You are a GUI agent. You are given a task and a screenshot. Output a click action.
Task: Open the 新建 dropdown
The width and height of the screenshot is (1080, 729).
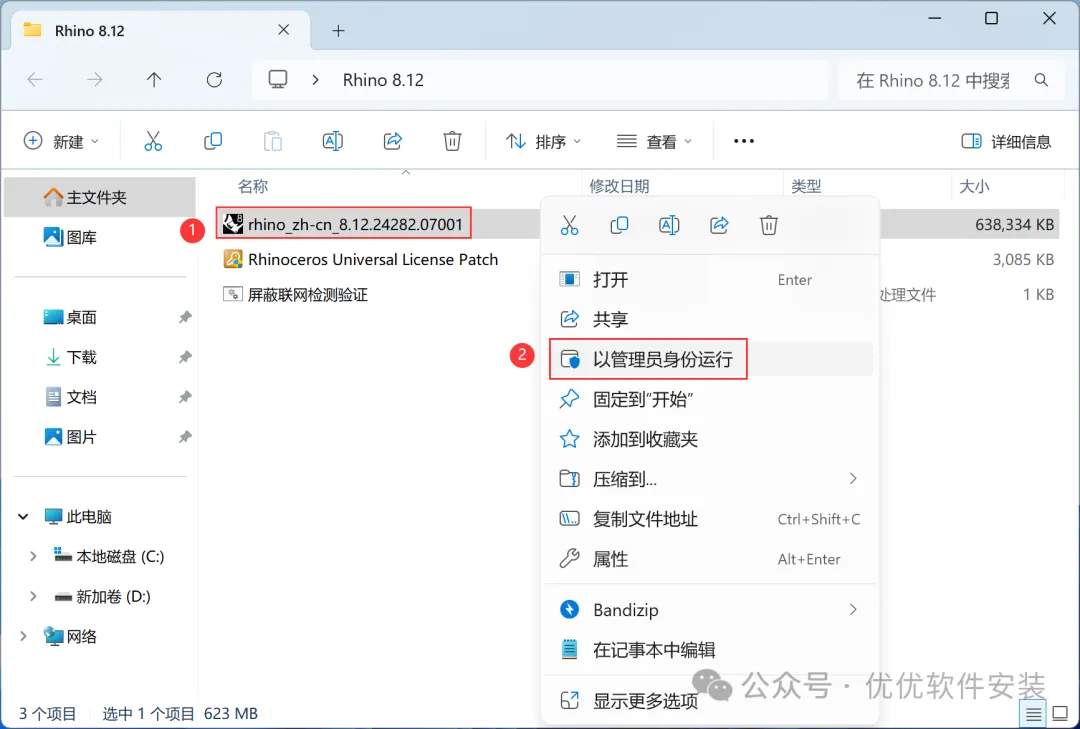(x=61, y=142)
